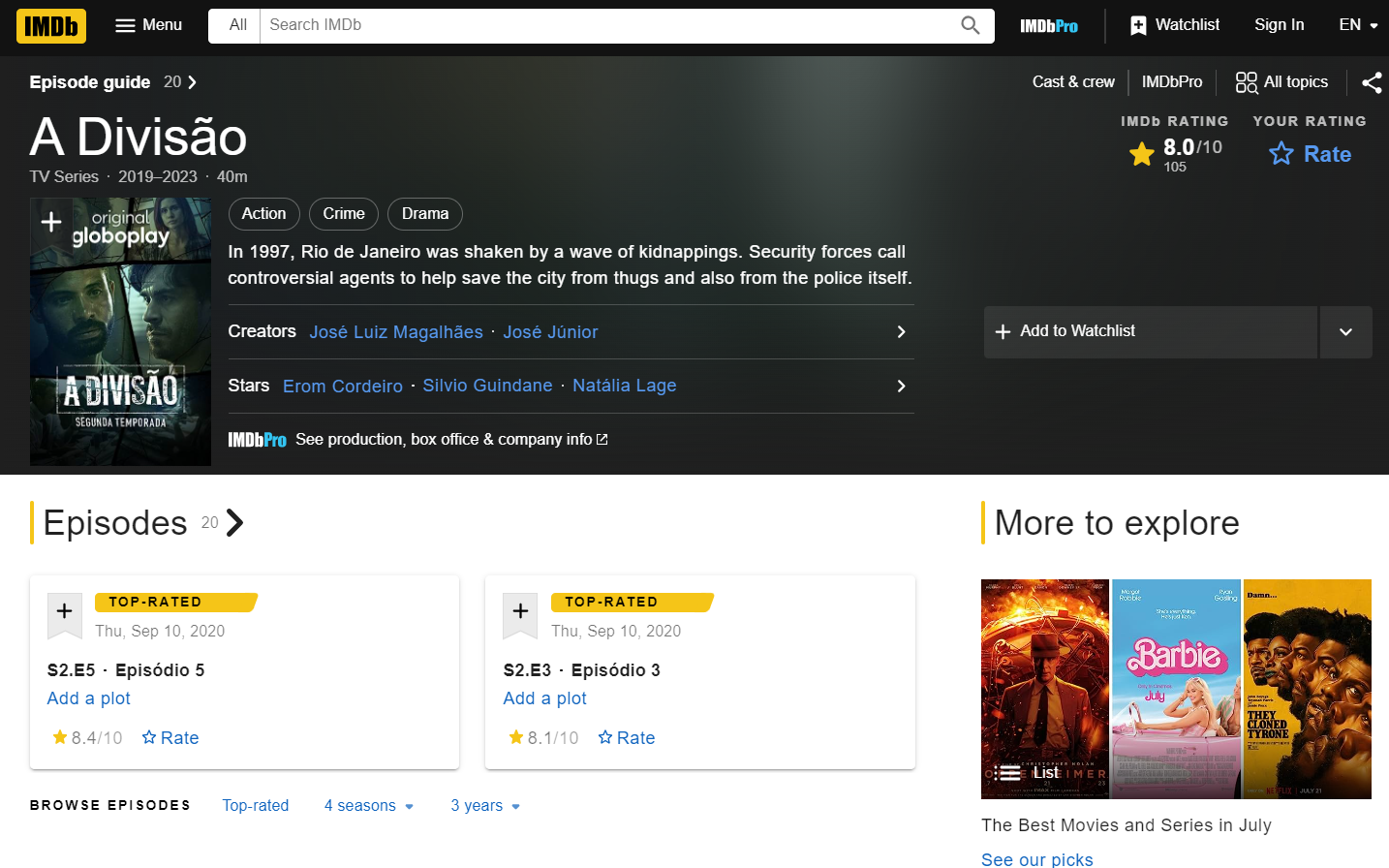This screenshot has height=868, width=1389.
Task: Select the Action genre chip
Action: point(263,214)
